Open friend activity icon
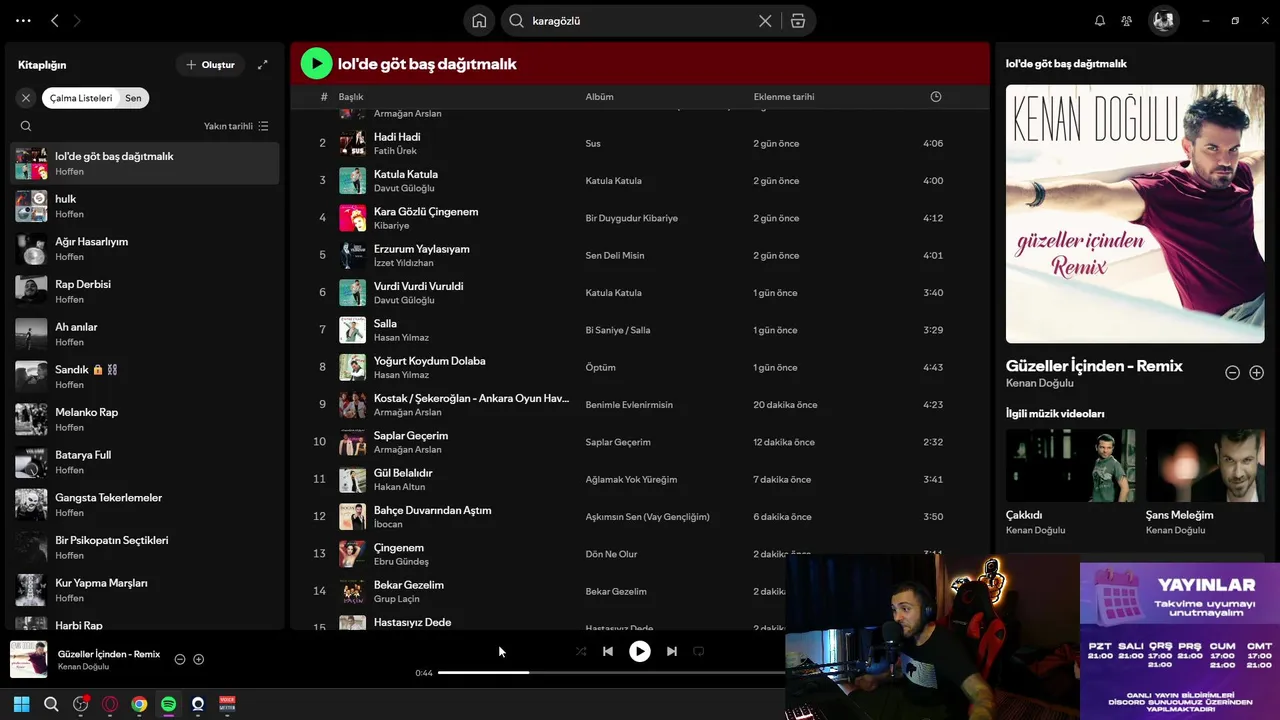Viewport: 1280px width, 720px height. click(x=1127, y=21)
